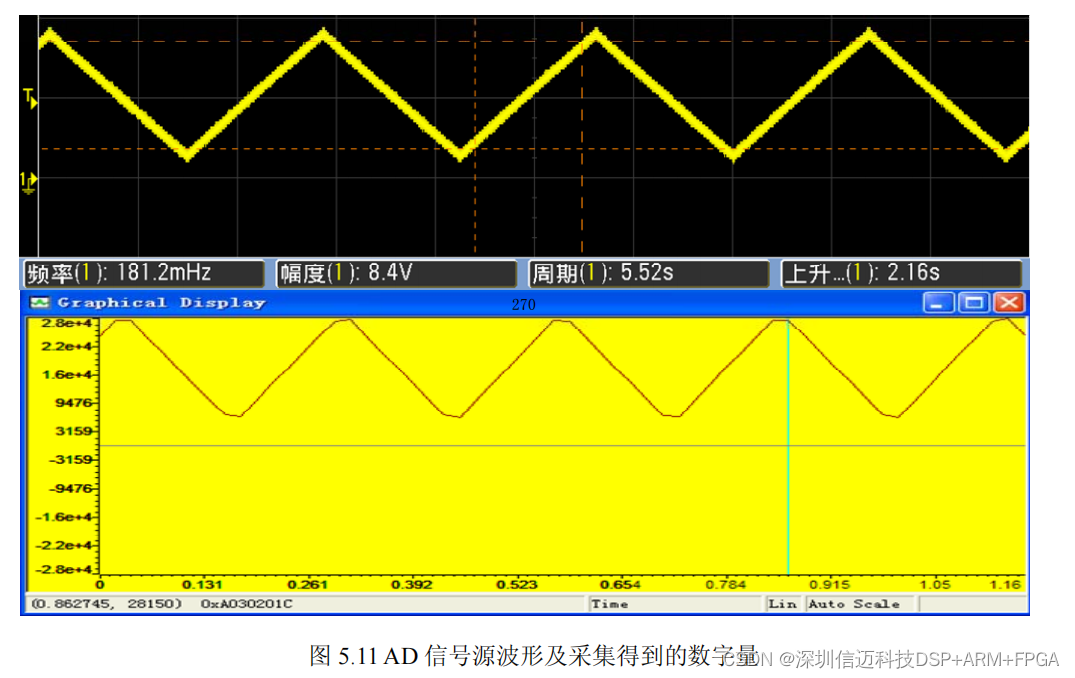Click the channel 1 ground marker

(x=28, y=180)
